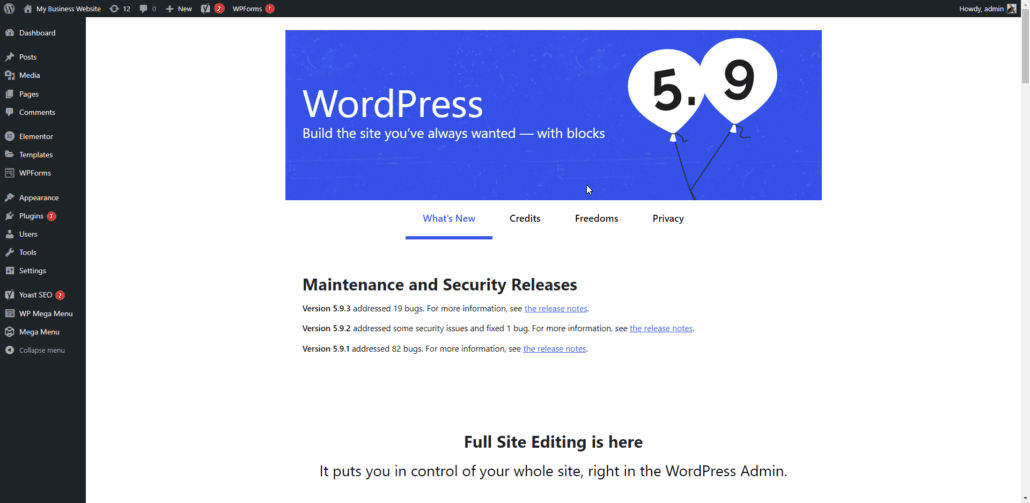
Task: Open Yoast icon in the top admin bar
Action: click(206, 9)
